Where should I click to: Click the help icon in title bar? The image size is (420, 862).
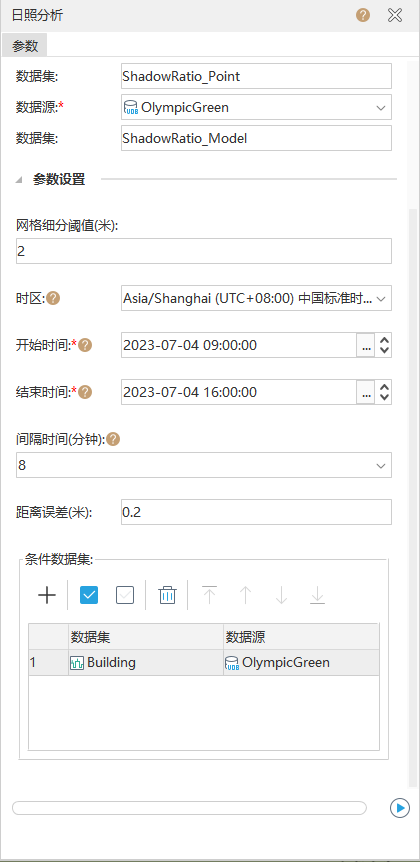[363, 15]
